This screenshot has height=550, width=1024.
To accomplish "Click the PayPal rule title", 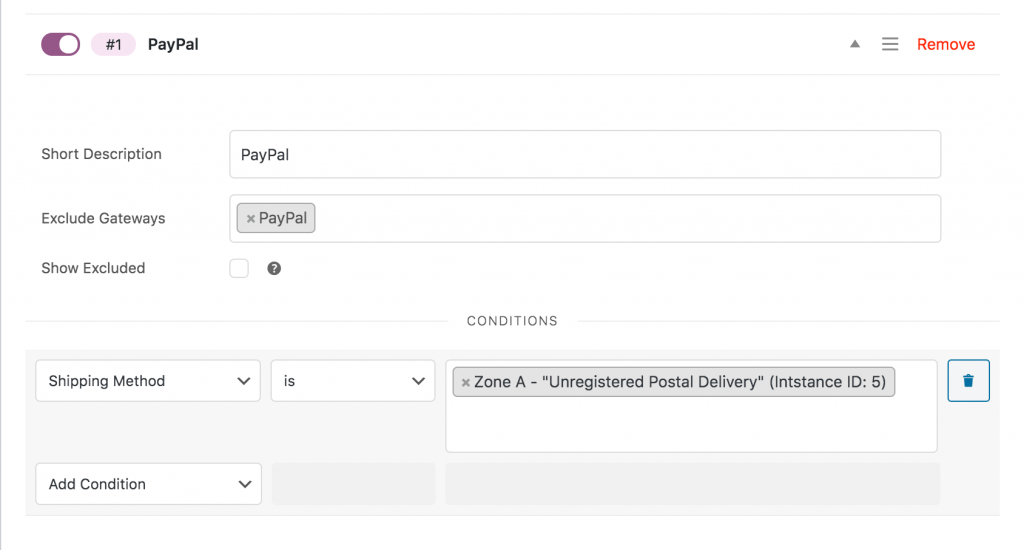I will pos(173,44).
